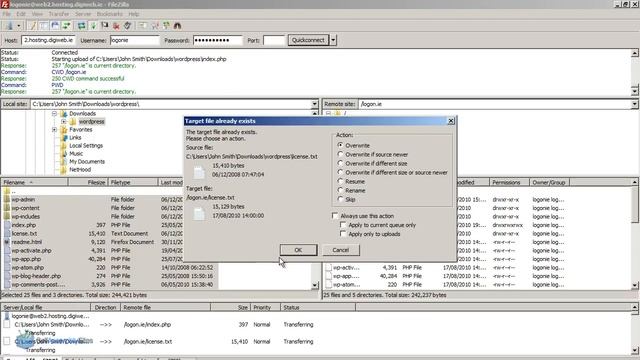Toggle the remote directory tree icon
Screen dimensions: 640x360
coord(55,26)
